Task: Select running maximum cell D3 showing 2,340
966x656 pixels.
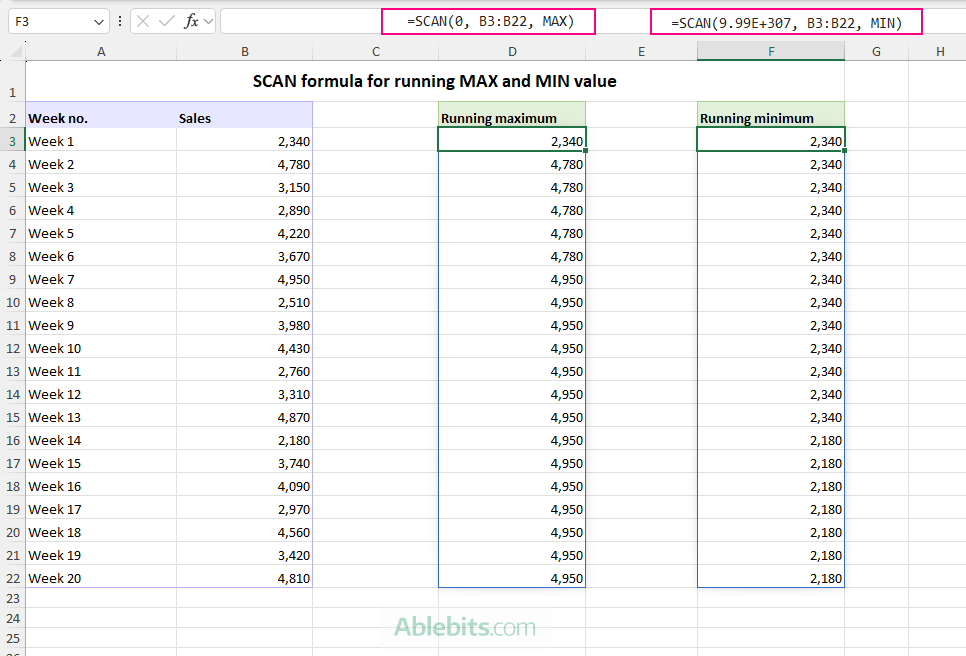Action: click(512, 141)
